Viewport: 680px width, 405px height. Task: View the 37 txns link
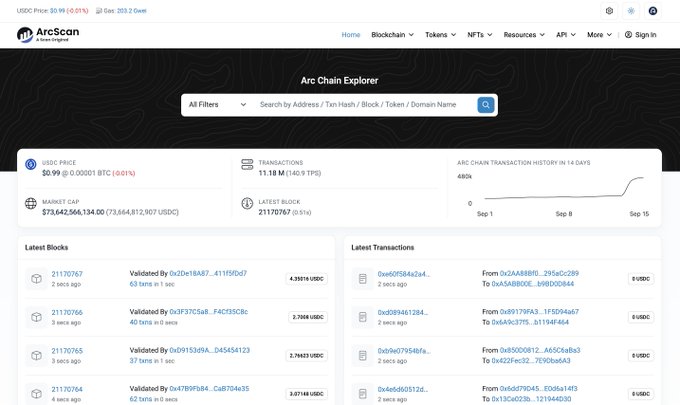(x=141, y=361)
